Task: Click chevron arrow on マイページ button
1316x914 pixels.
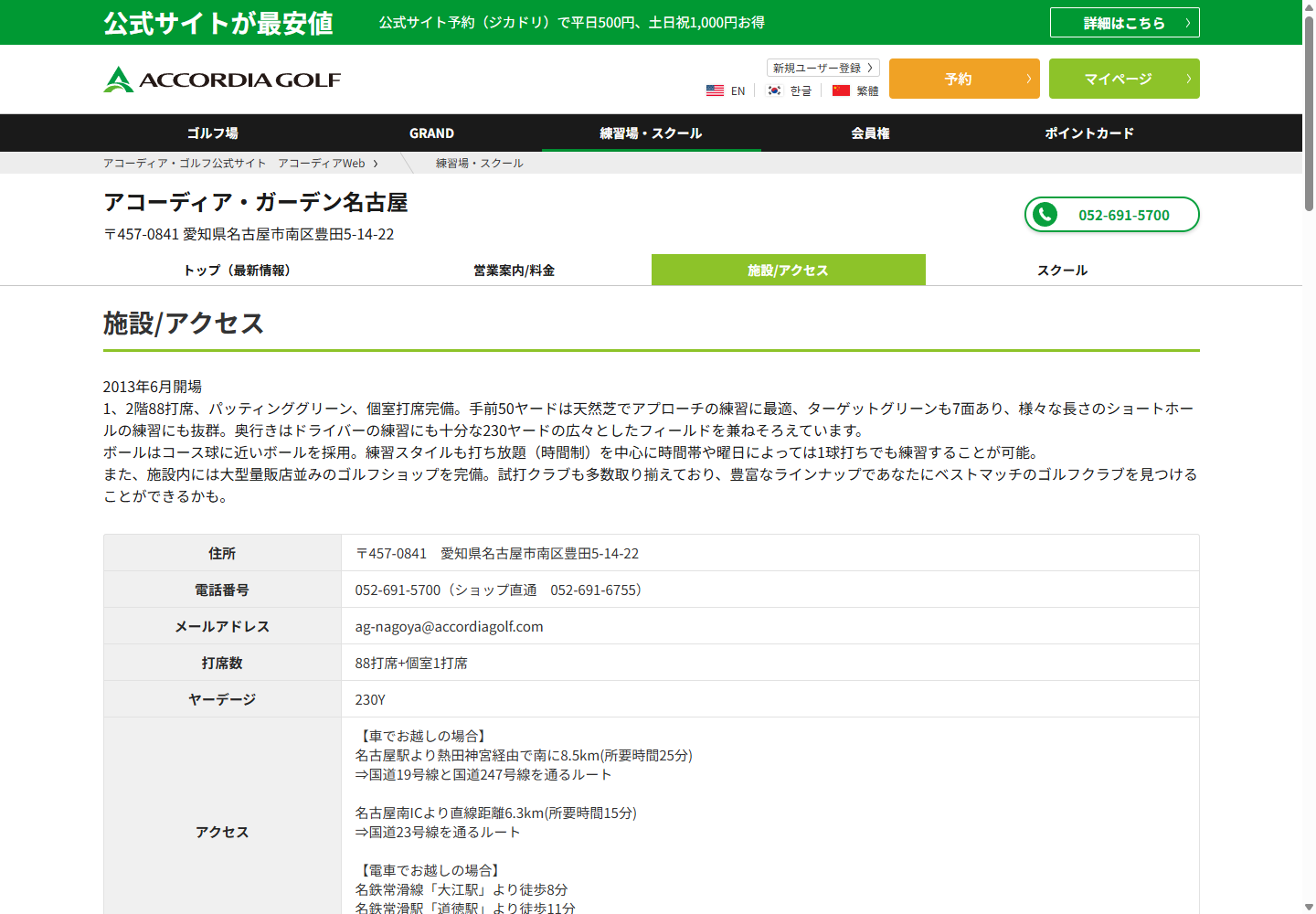Action: click(x=1188, y=79)
